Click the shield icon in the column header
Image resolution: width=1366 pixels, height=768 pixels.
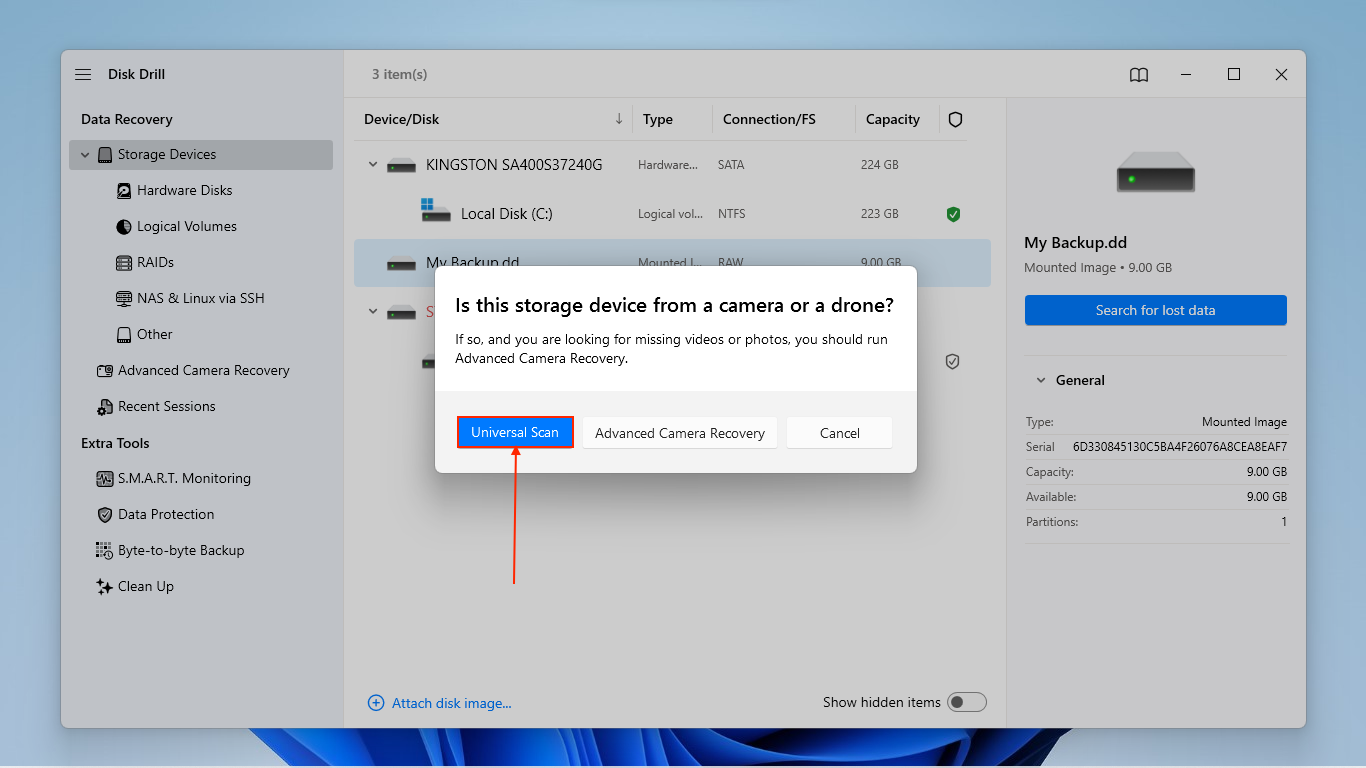tap(955, 119)
